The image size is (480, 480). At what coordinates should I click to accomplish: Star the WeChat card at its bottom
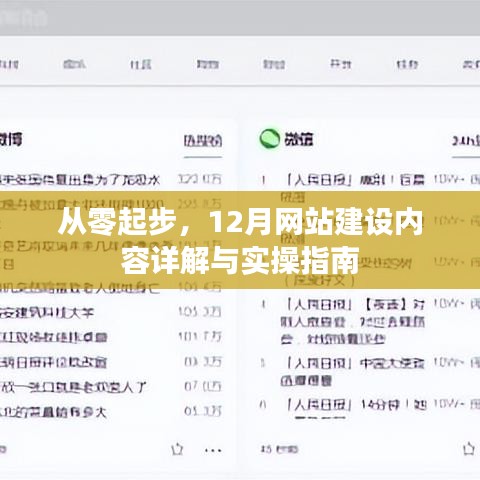[x=469, y=448]
